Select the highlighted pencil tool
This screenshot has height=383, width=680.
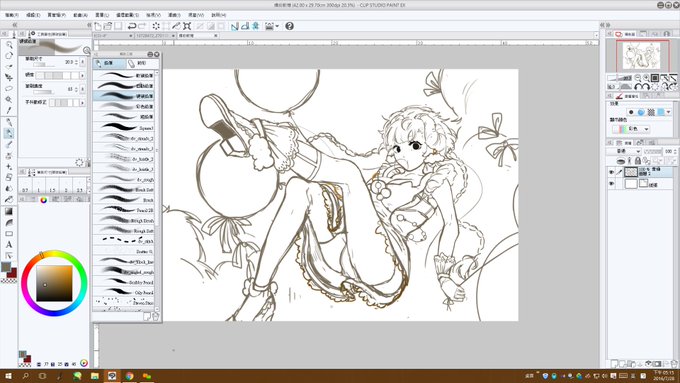pos(9,133)
